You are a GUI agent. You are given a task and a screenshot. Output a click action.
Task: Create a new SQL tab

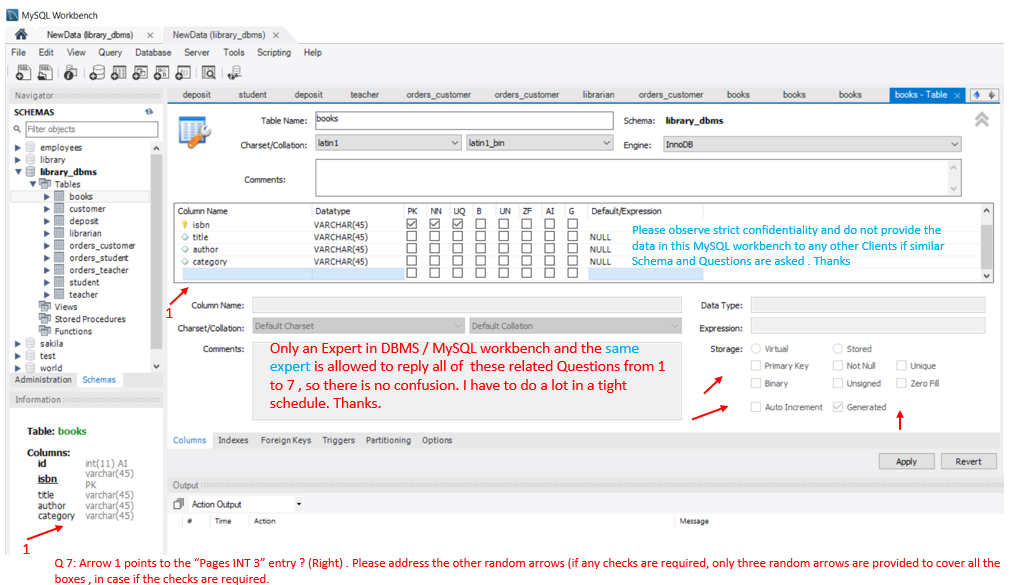point(24,73)
